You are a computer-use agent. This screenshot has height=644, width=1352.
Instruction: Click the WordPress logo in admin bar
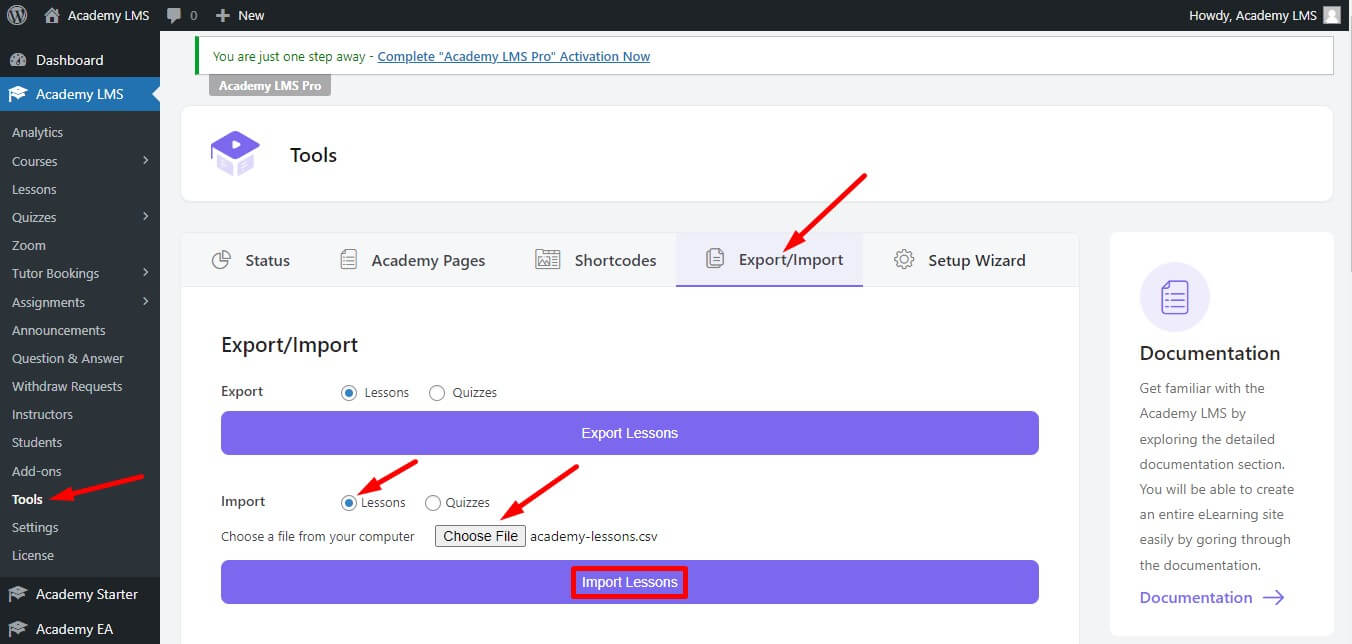click(15, 15)
